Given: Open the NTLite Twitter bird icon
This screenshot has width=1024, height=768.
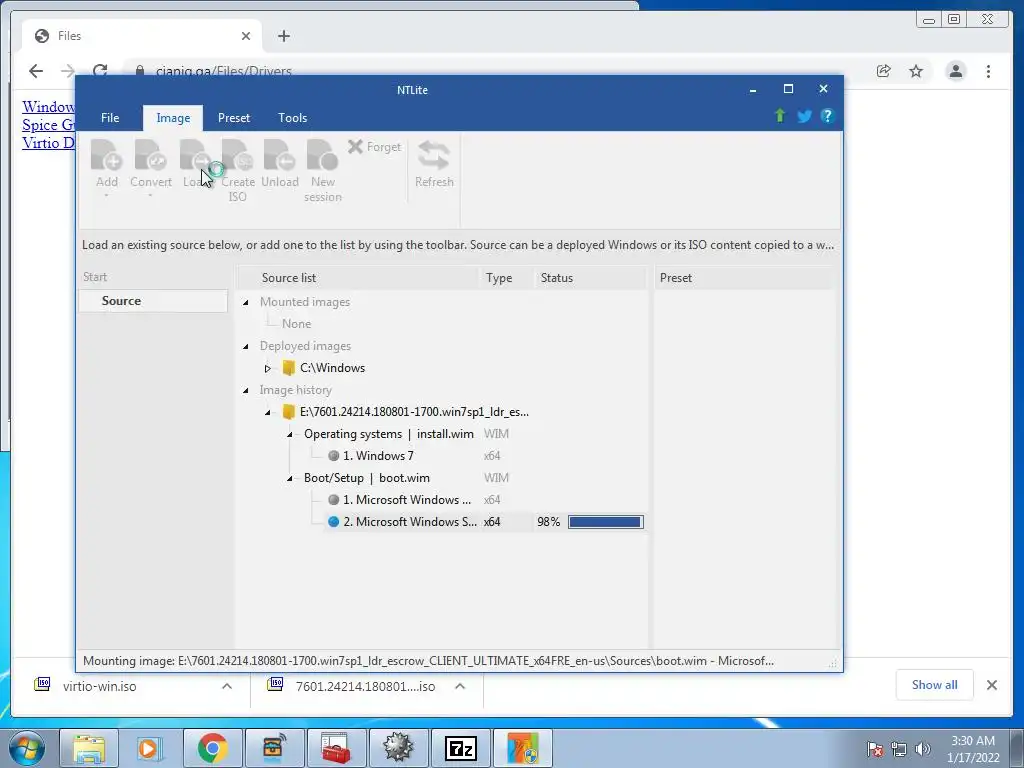Looking at the screenshot, I should click(x=804, y=116).
